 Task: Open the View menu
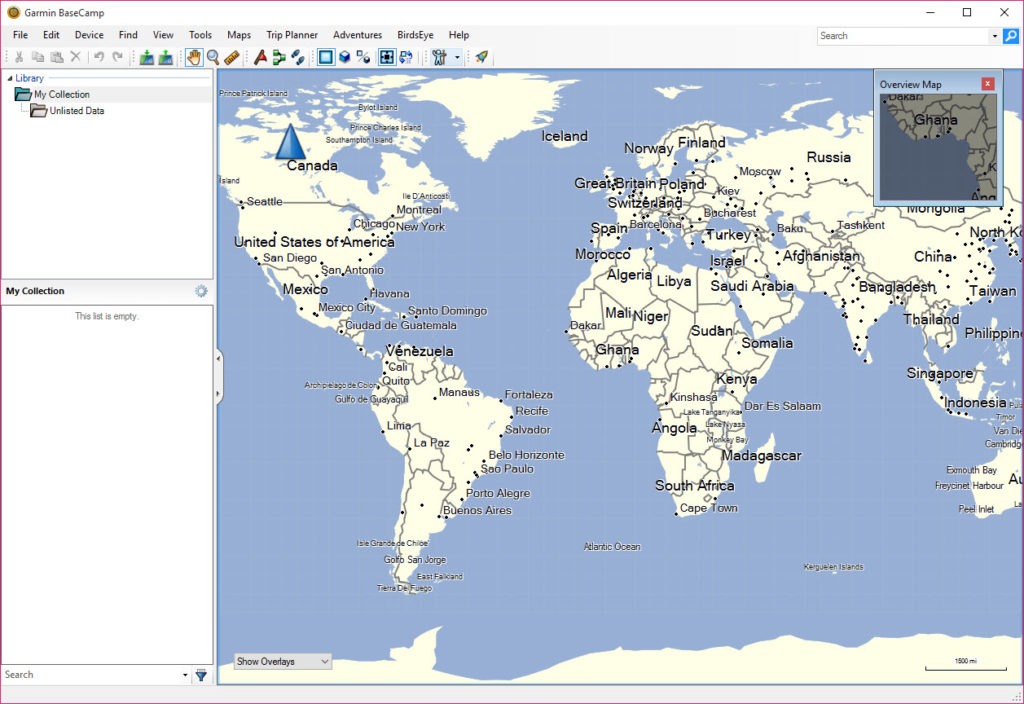pos(163,35)
